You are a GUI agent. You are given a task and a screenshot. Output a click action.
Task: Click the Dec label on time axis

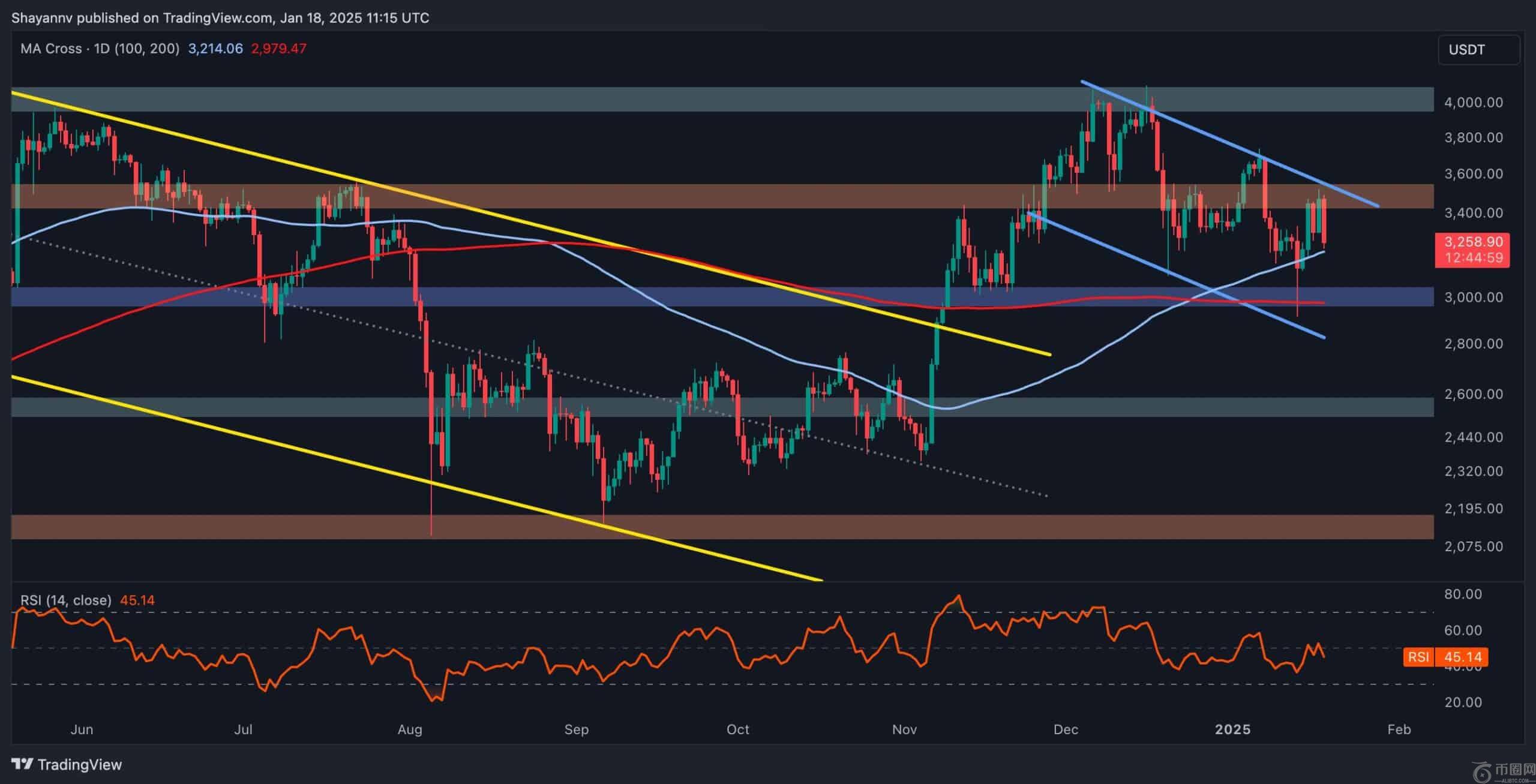click(1066, 729)
